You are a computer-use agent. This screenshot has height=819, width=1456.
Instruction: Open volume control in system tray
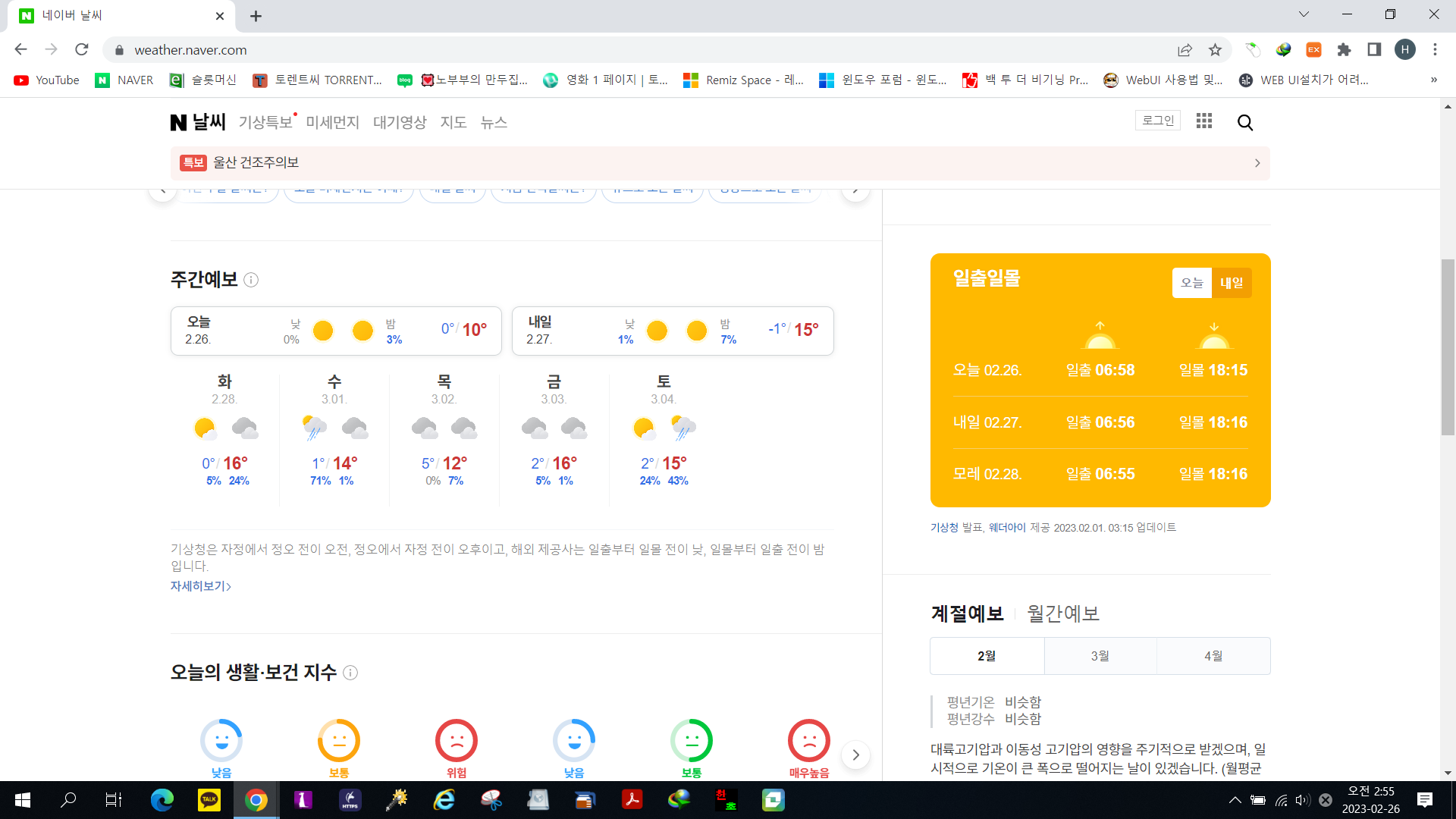pyautogui.click(x=1303, y=800)
